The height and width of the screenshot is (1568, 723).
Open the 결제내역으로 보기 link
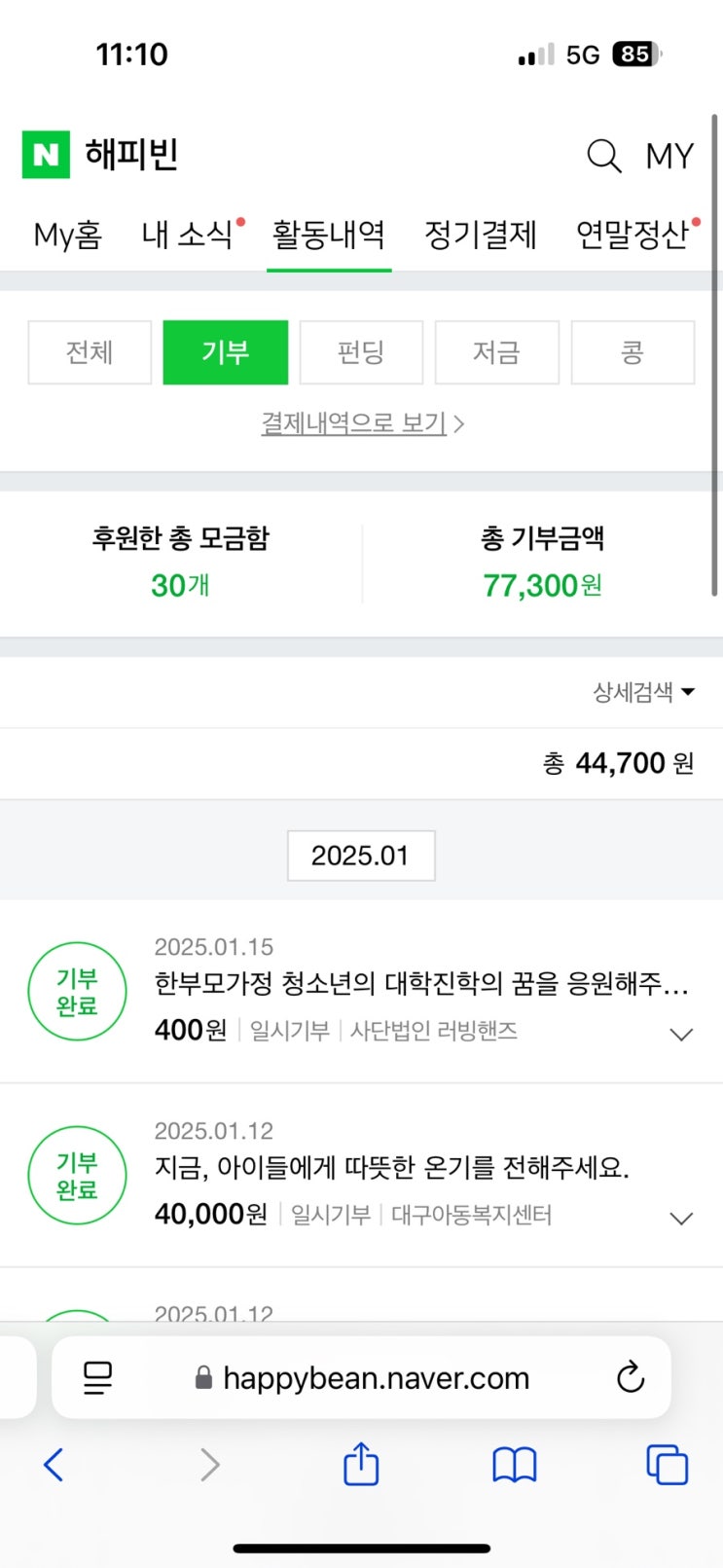tap(362, 423)
